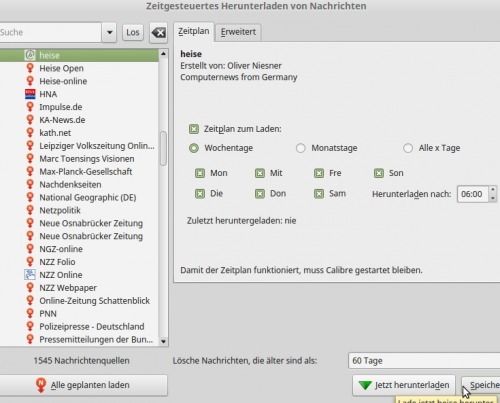Click the icon beside NGZ-online

tap(30, 249)
